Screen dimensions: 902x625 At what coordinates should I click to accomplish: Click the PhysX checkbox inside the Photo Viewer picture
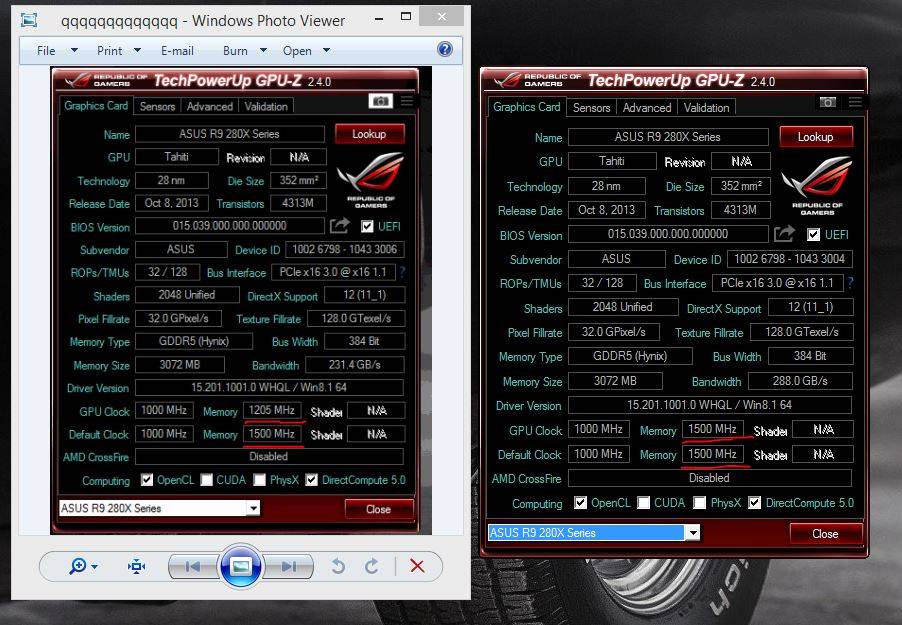[259, 480]
